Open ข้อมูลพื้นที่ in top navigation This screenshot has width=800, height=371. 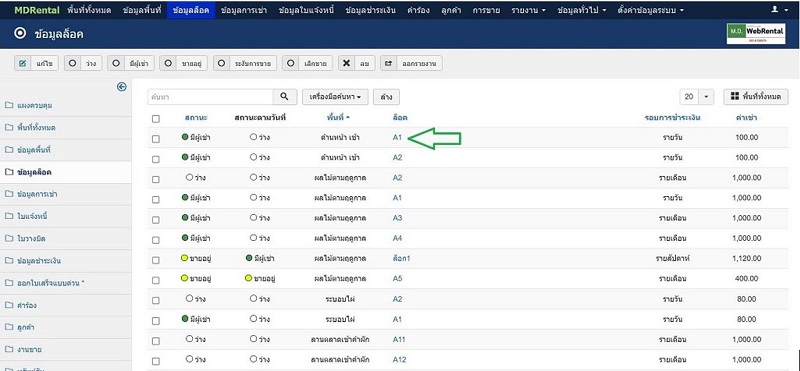[142, 10]
